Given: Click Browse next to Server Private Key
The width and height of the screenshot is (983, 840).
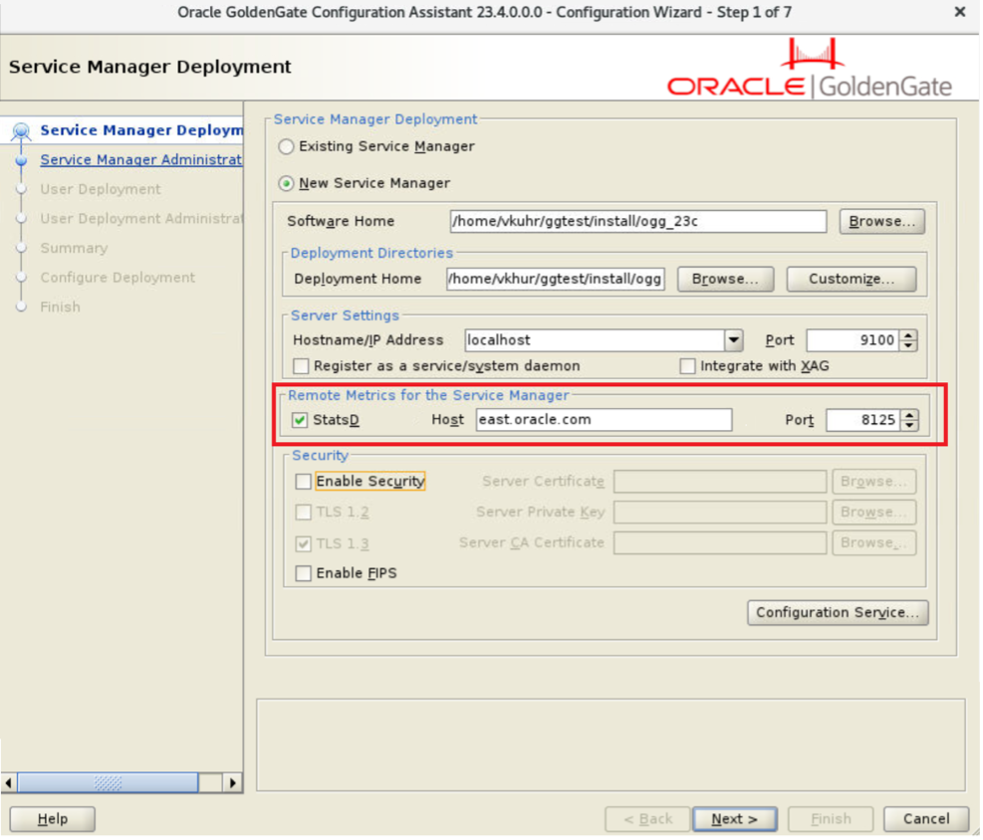Looking at the screenshot, I should click(x=874, y=513).
